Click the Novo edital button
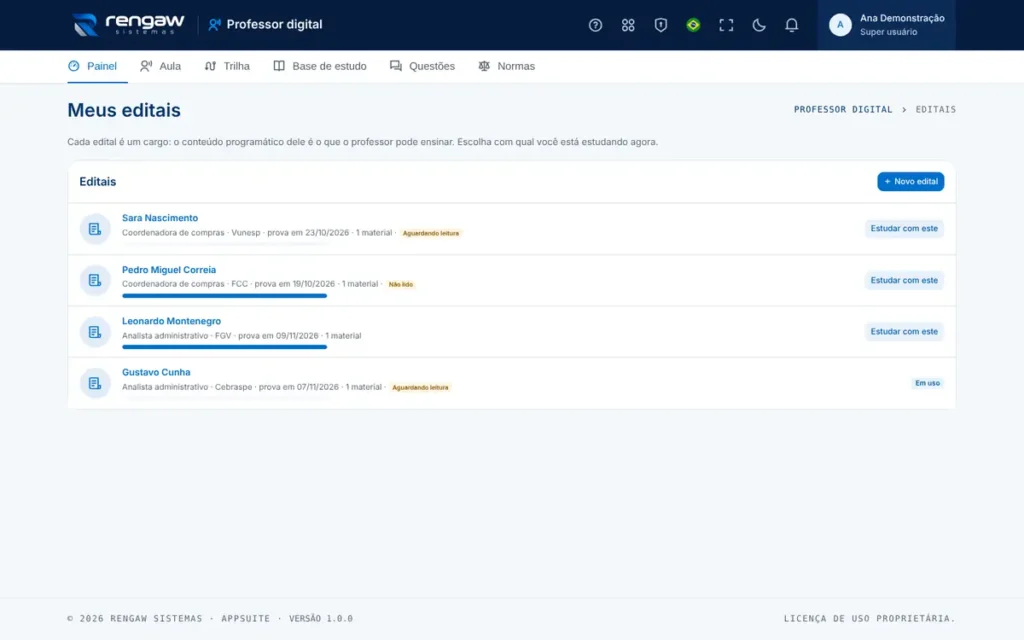Image resolution: width=1024 pixels, height=640 pixels. click(910, 182)
